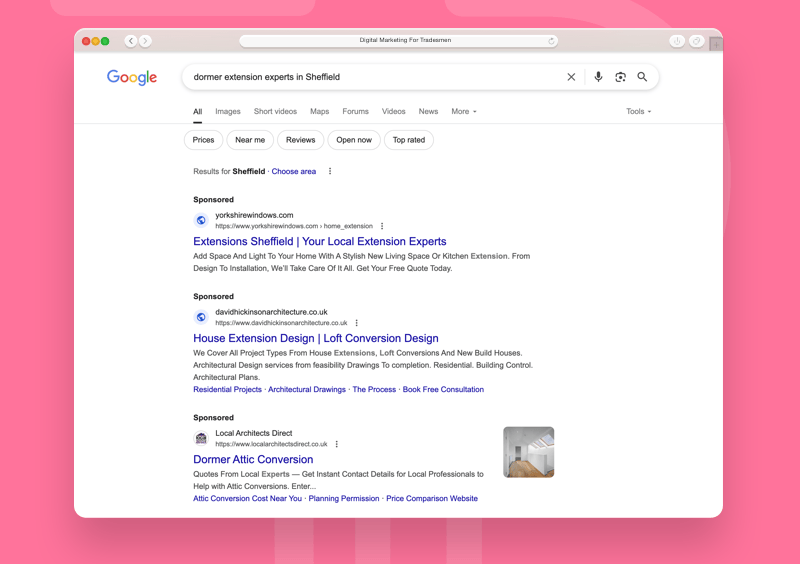Open three-dot menu beside yorkshirewindows.com URL

click(x=382, y=226)
